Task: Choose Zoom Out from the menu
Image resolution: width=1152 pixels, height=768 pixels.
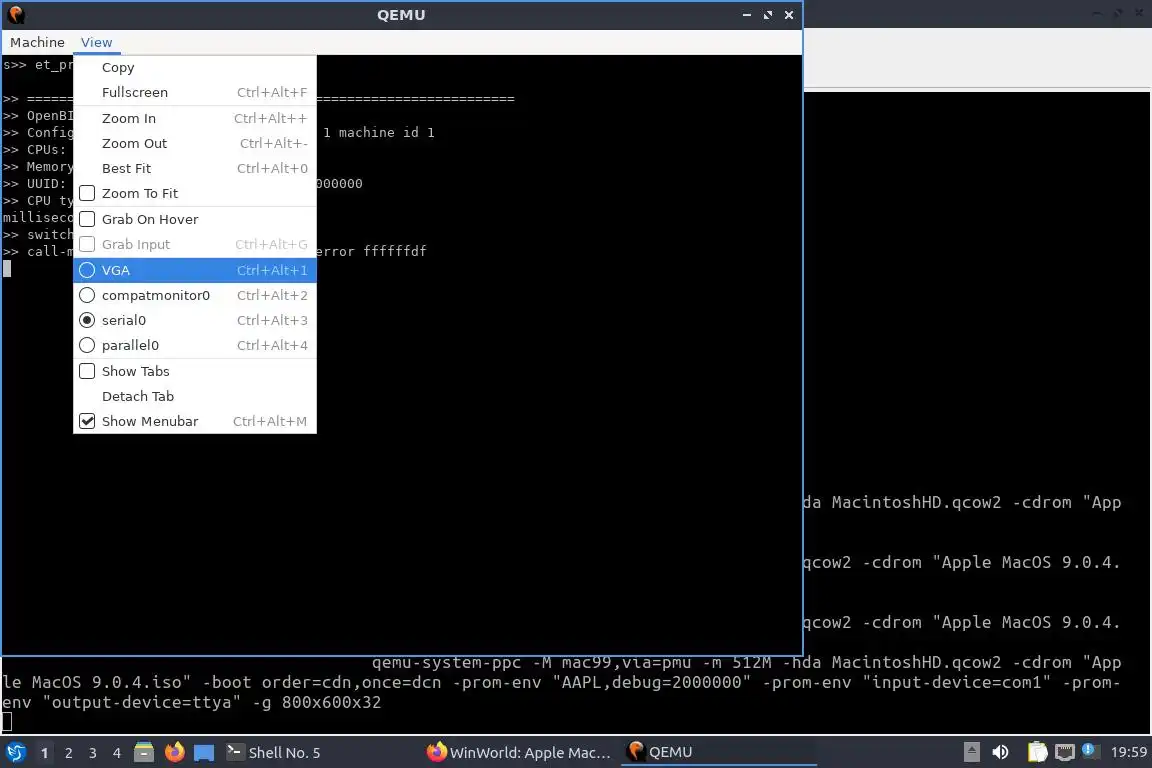Action: pyautogui.click(x=195, y=143)
